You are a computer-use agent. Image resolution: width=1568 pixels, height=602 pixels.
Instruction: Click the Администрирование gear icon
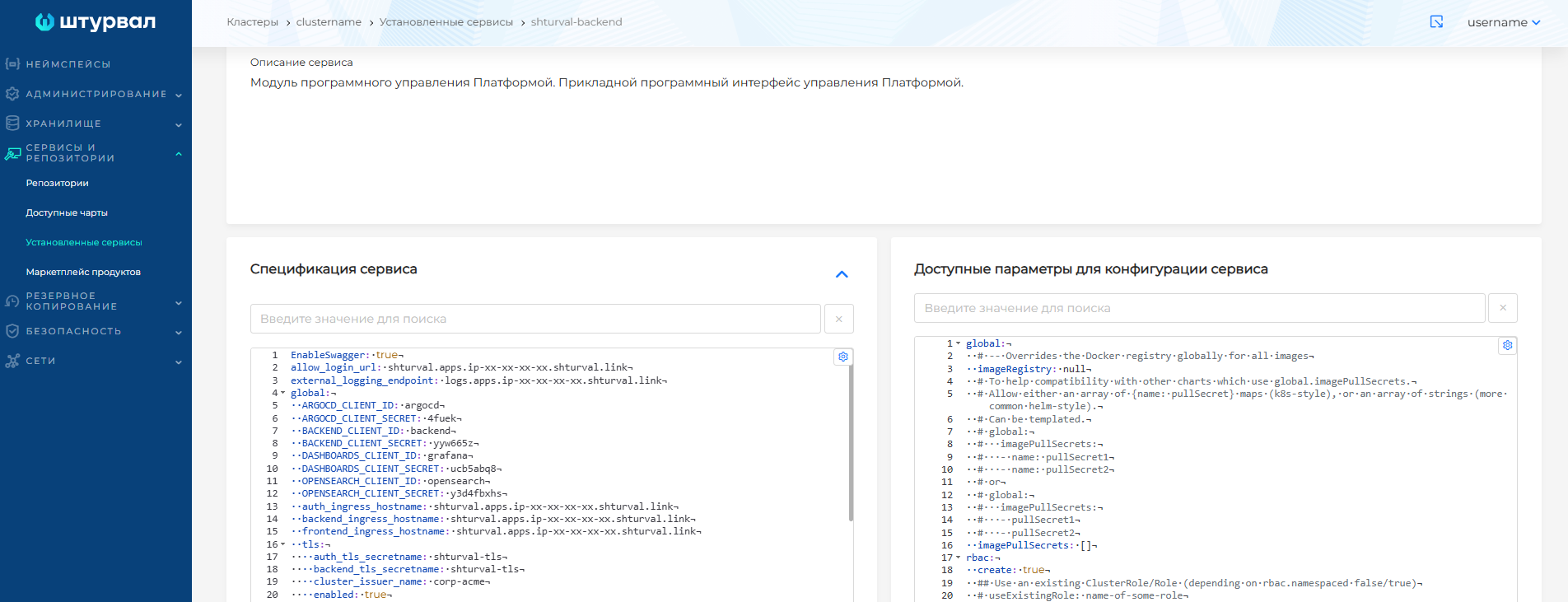click(x=12, y=94)
